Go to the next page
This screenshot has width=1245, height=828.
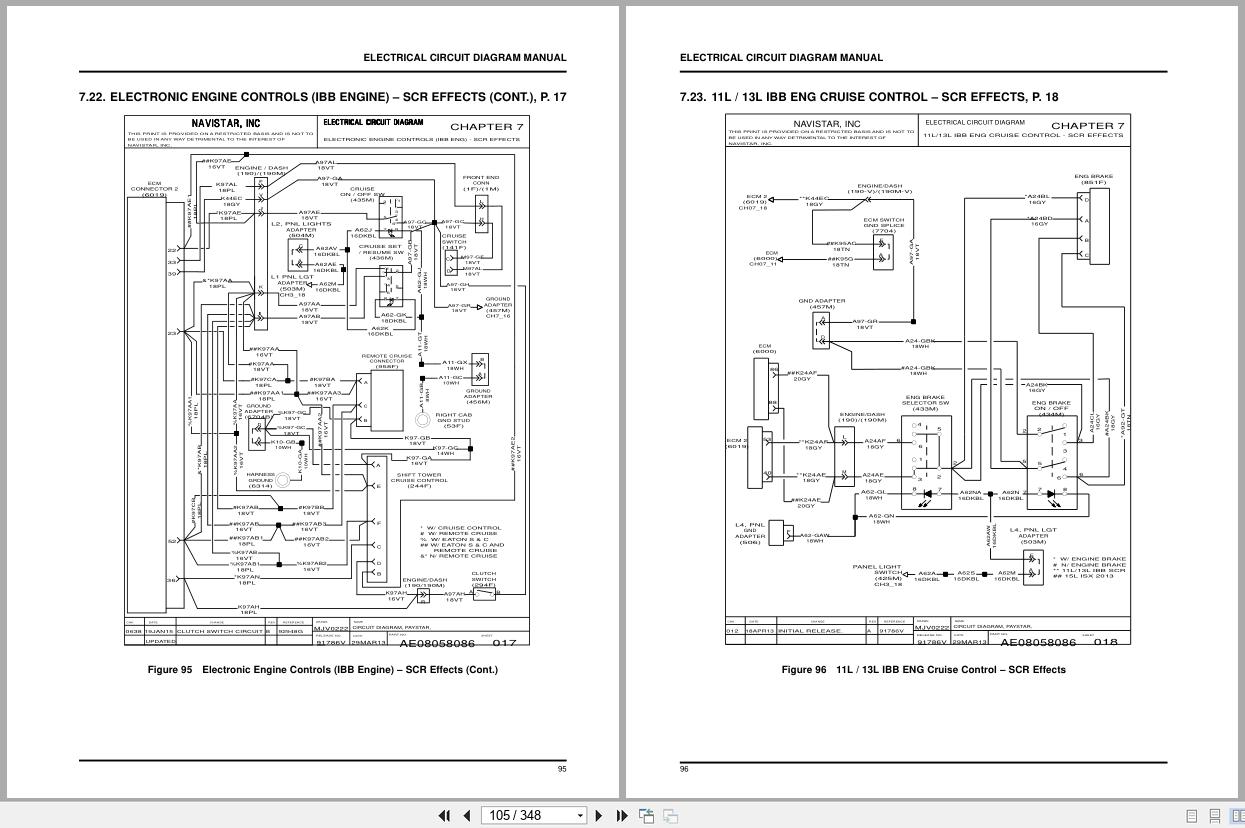(x=599, y=816)
